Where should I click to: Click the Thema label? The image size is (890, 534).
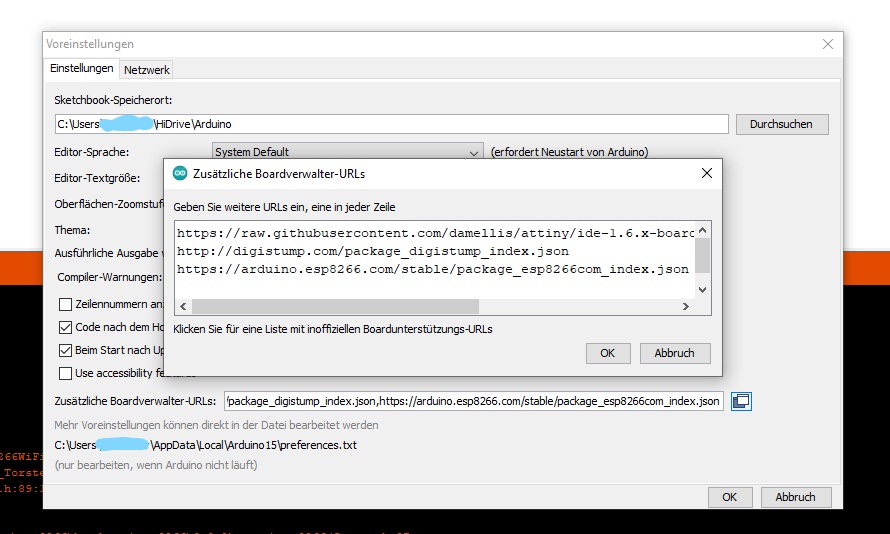point(72,230)
